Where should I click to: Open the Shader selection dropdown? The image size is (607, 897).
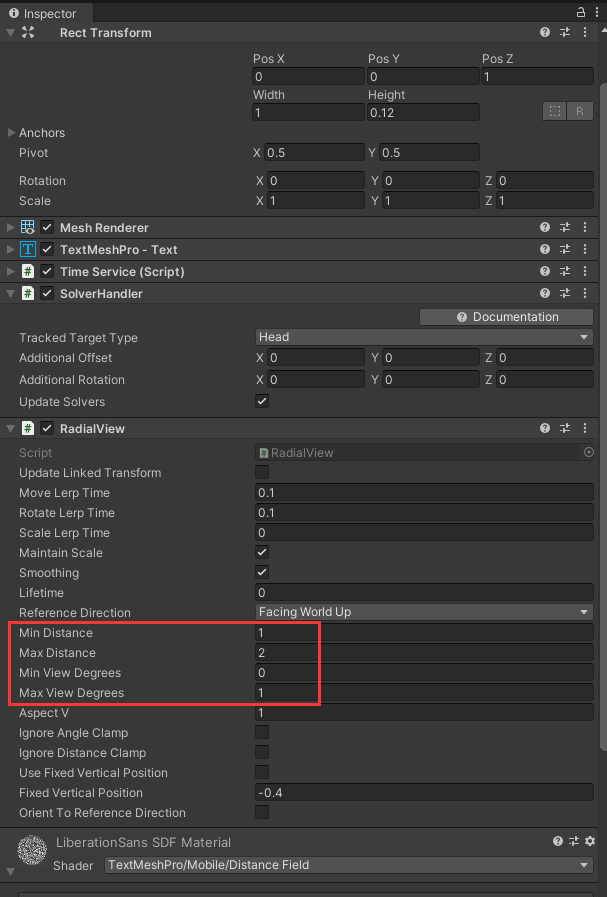point(349,865)
